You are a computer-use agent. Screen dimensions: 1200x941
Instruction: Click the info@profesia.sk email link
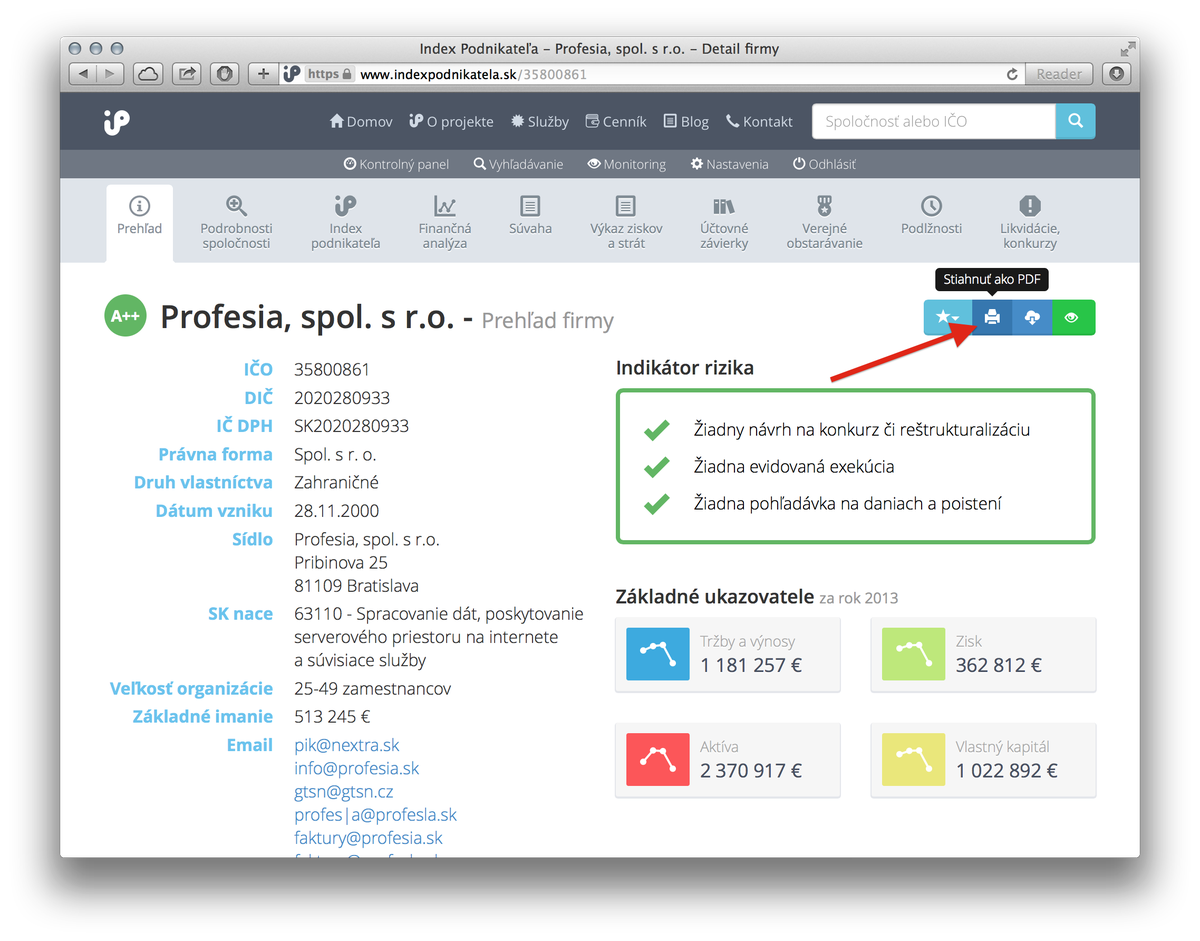click(357, 768)
